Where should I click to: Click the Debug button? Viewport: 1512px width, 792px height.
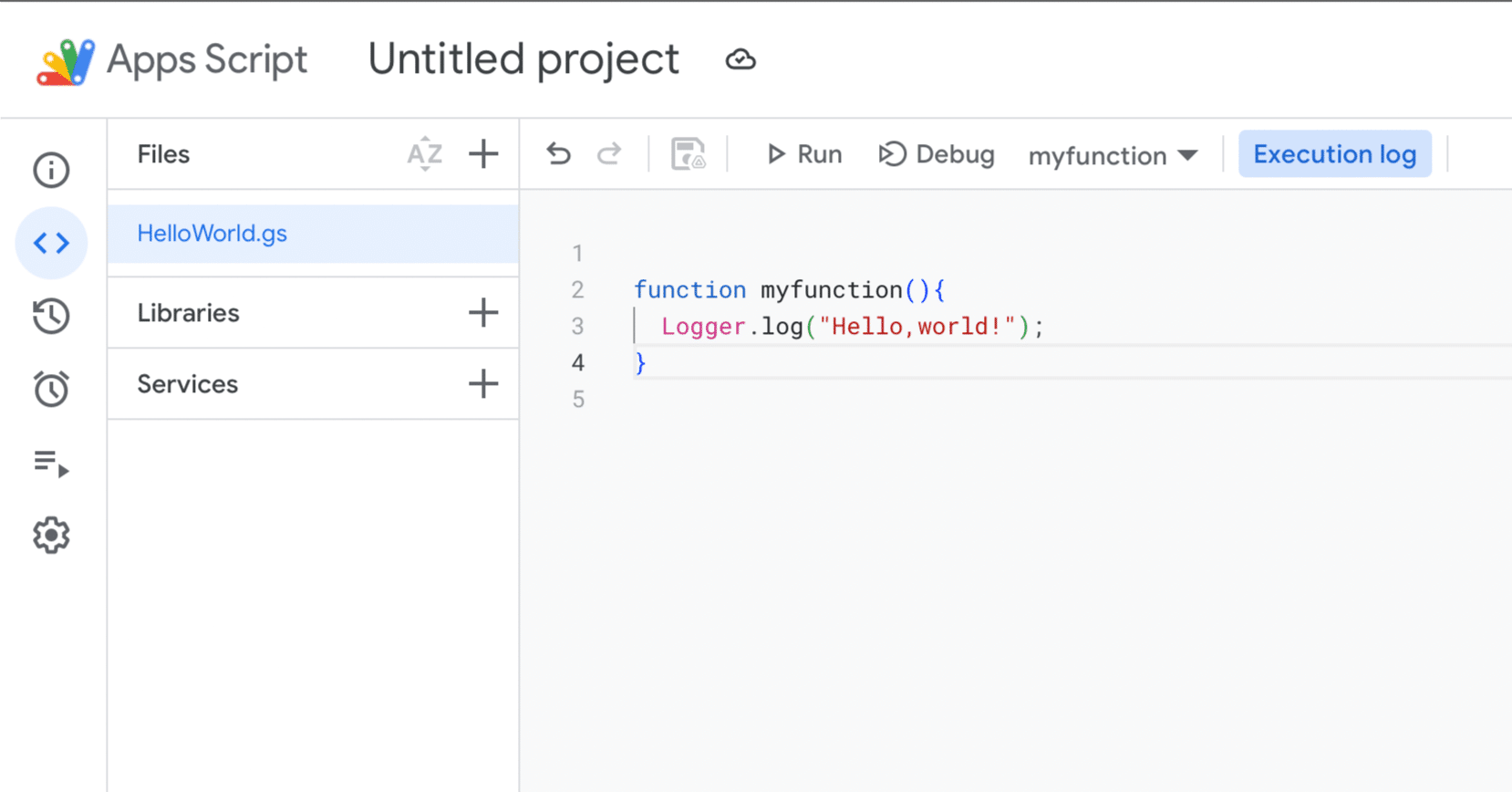point(937,154)
